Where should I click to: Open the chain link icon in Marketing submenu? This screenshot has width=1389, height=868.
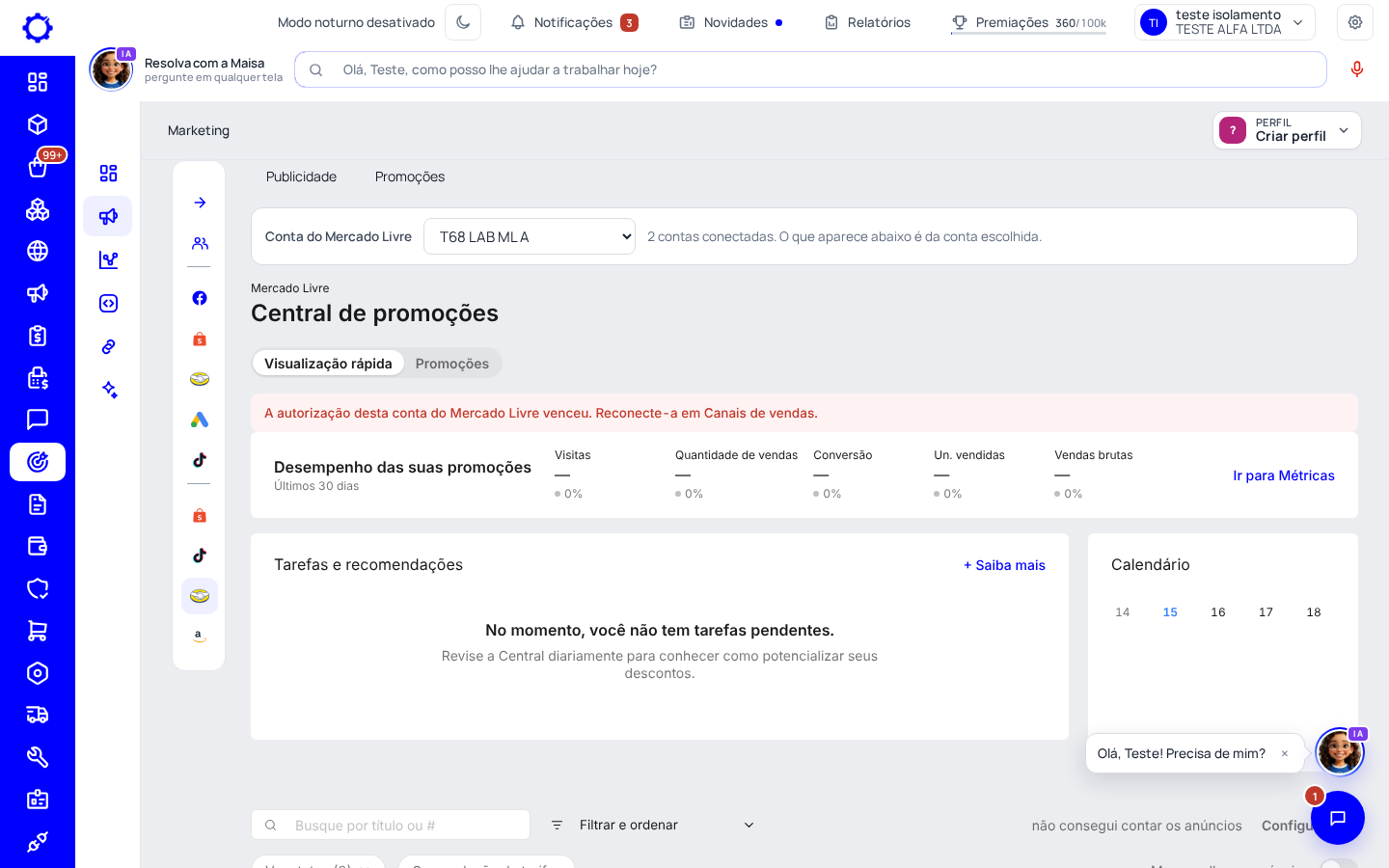[108, 346]
